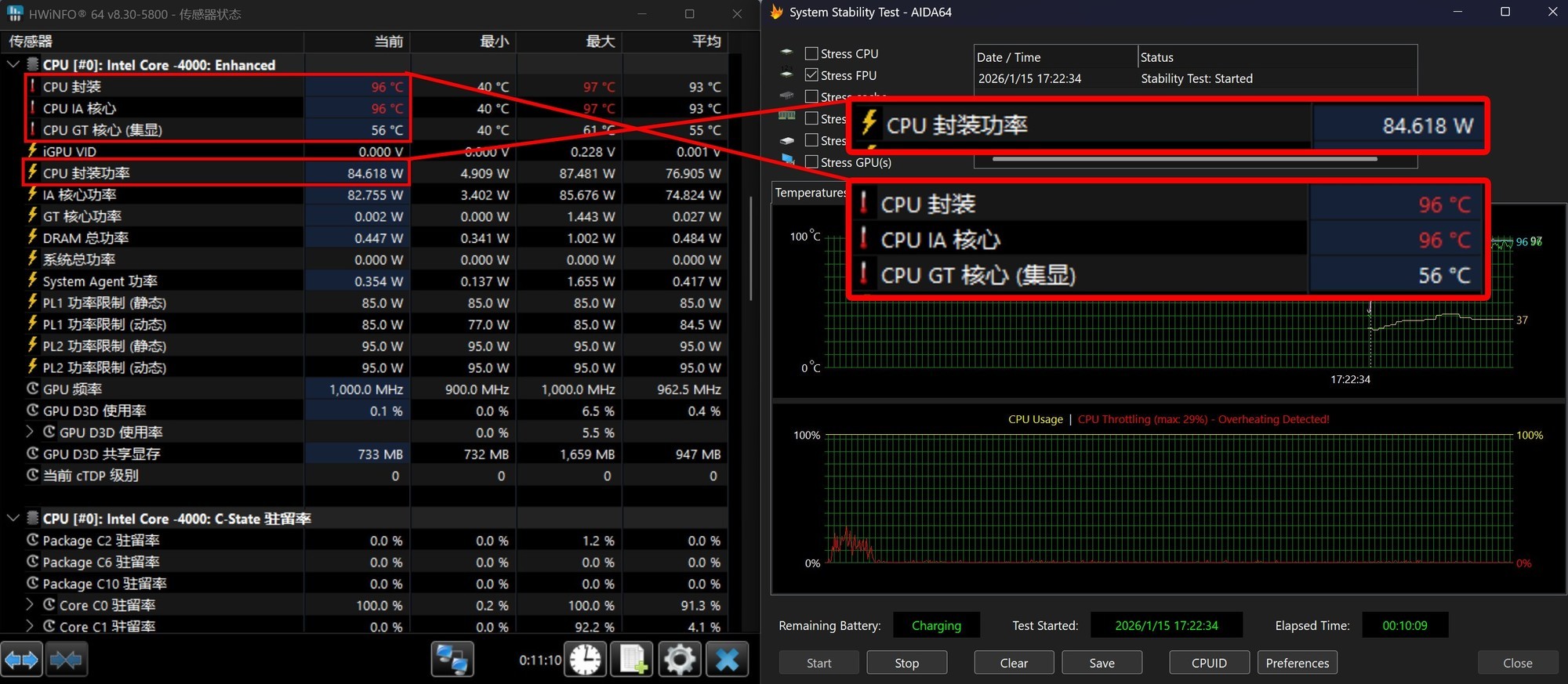
Task: Toggle the Stress GPU(s) checkbox
Action: coord(811,162)
